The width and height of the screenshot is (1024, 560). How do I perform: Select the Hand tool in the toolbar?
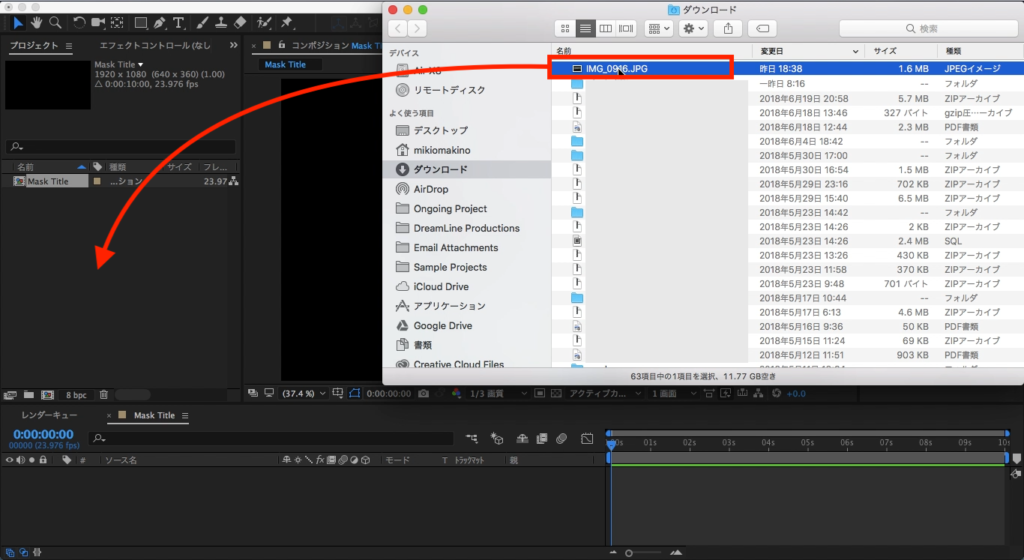(37, 22)
